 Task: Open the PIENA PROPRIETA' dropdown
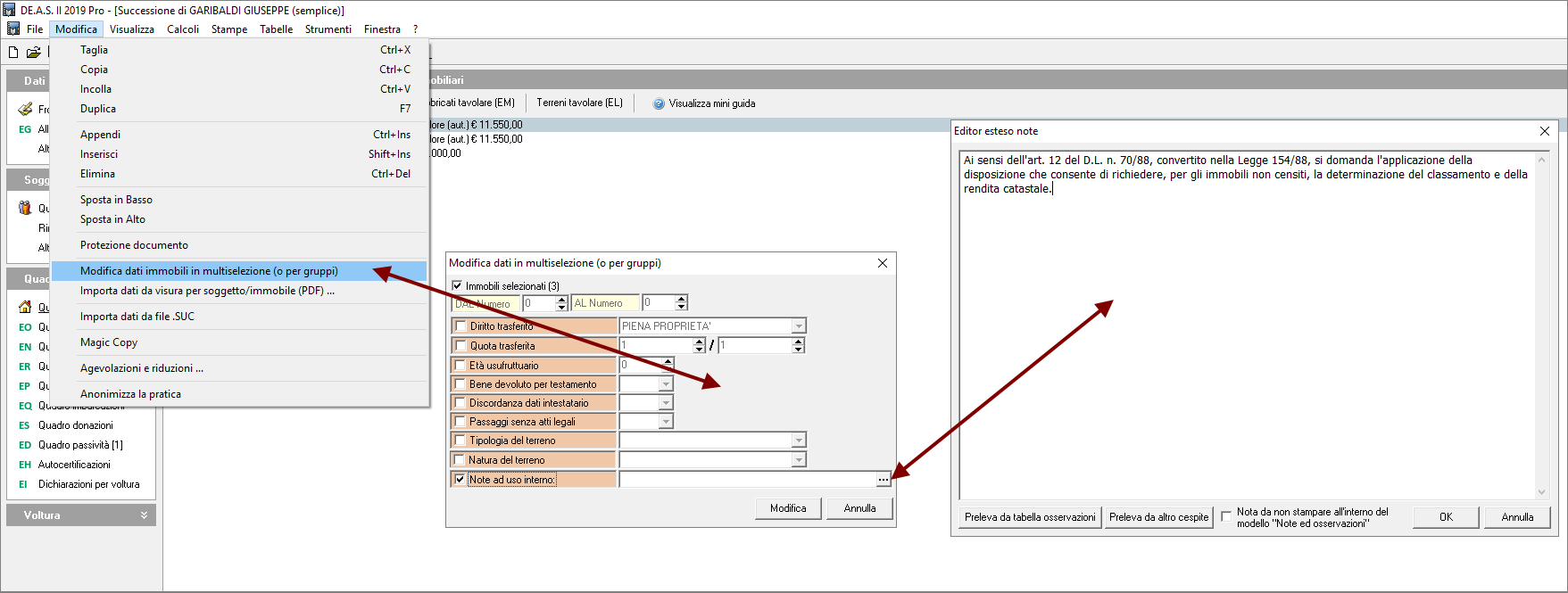799,326
